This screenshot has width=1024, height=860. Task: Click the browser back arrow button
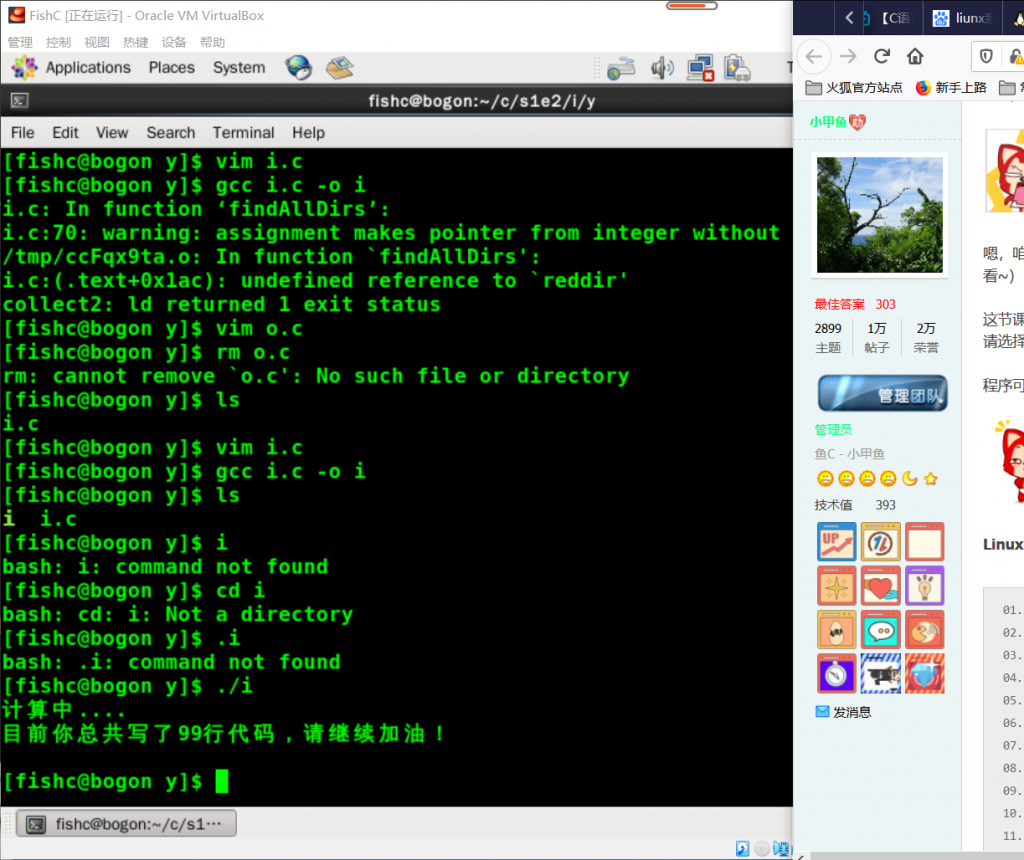tap(813, 56)
